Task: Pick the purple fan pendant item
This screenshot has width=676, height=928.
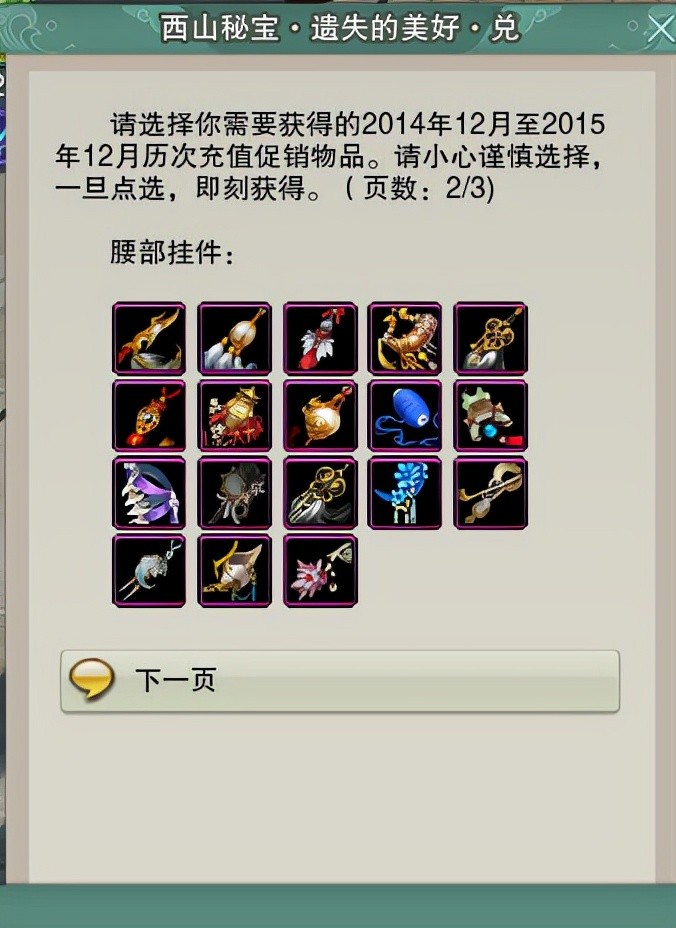Action: [149, 493]
